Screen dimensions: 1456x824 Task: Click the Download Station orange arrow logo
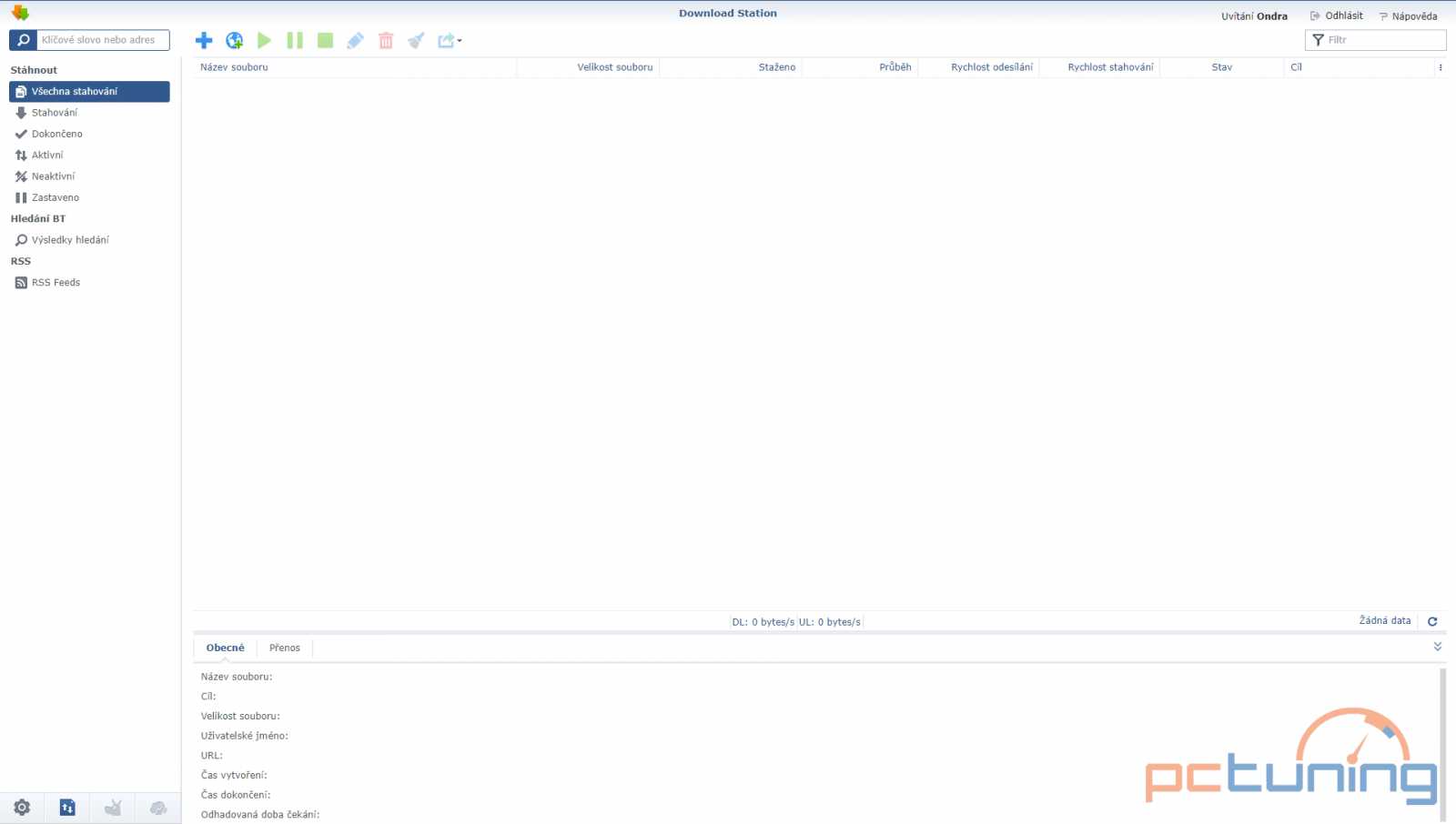pos(20,13)
